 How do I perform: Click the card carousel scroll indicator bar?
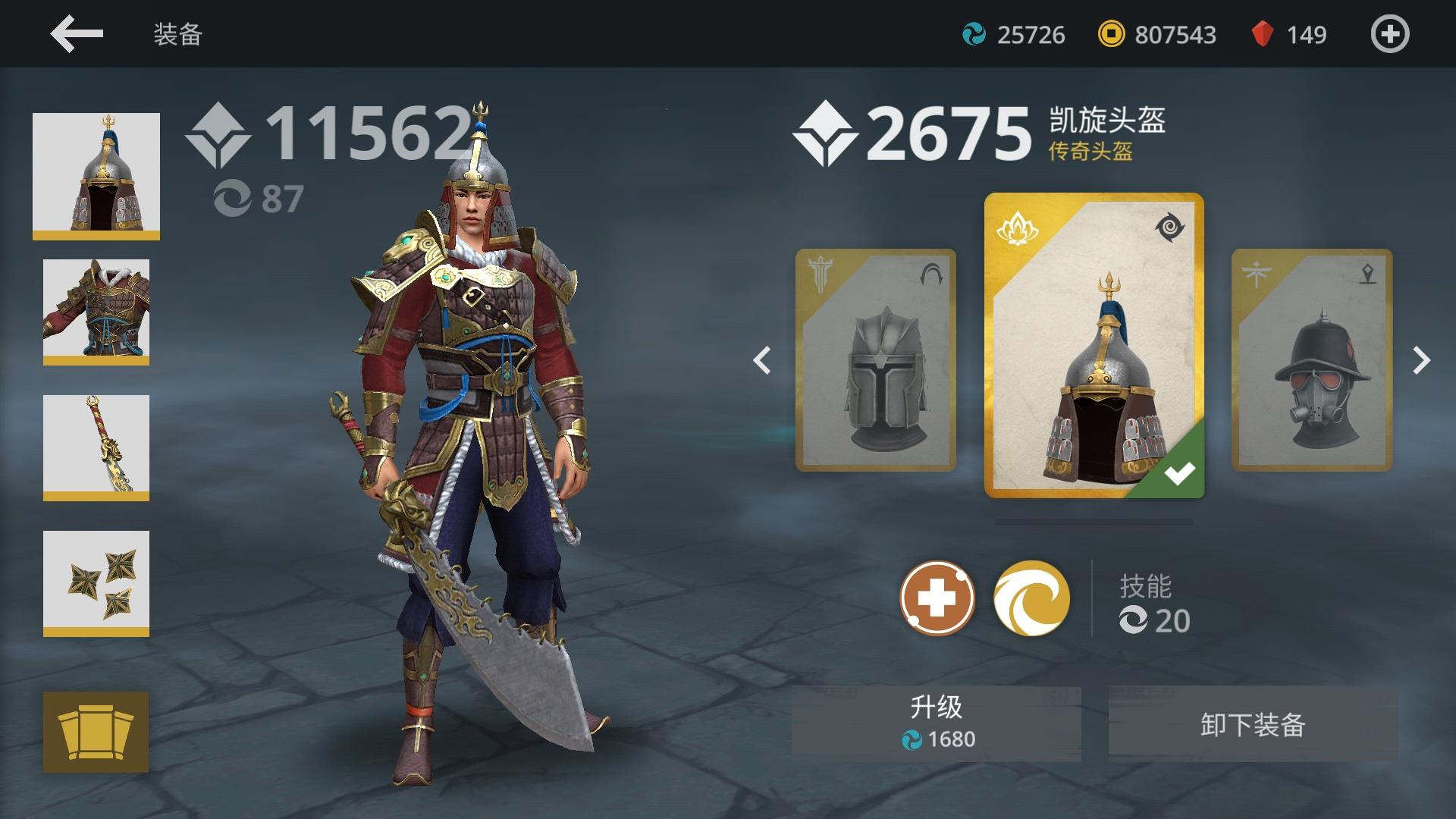[x=1094, y=522]
